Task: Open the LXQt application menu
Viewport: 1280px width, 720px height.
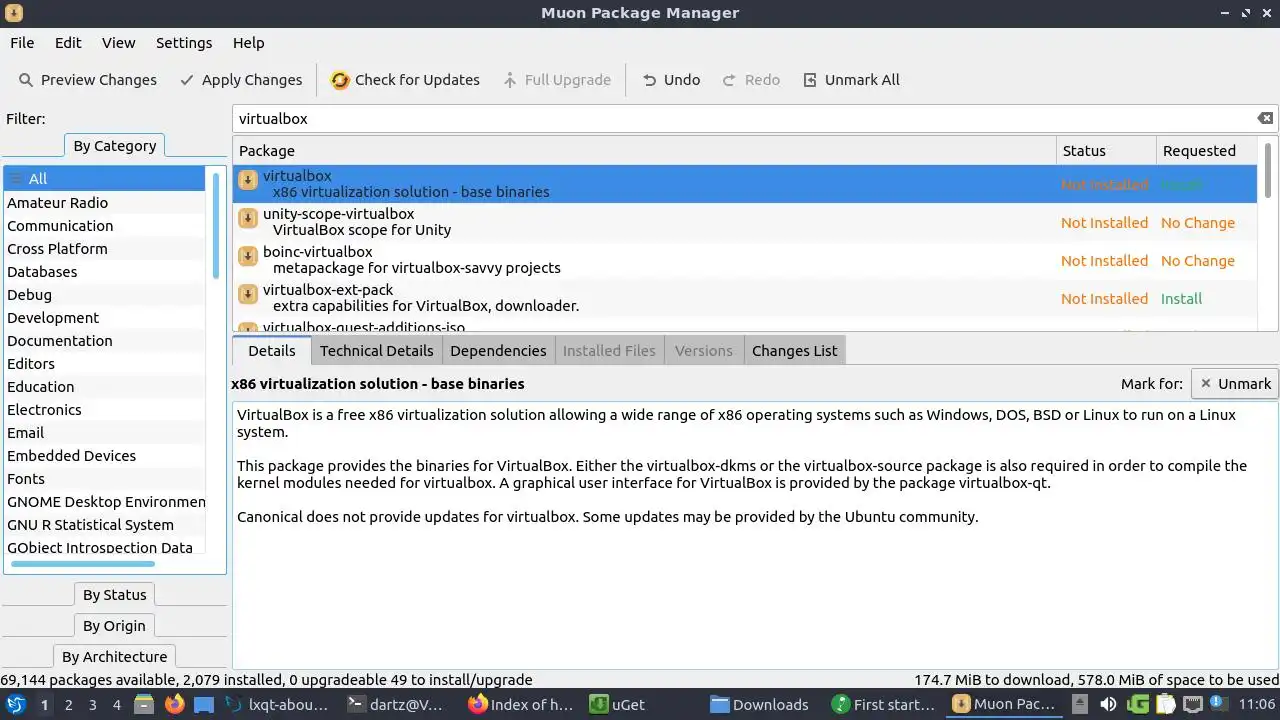Action: coord(15,704)
